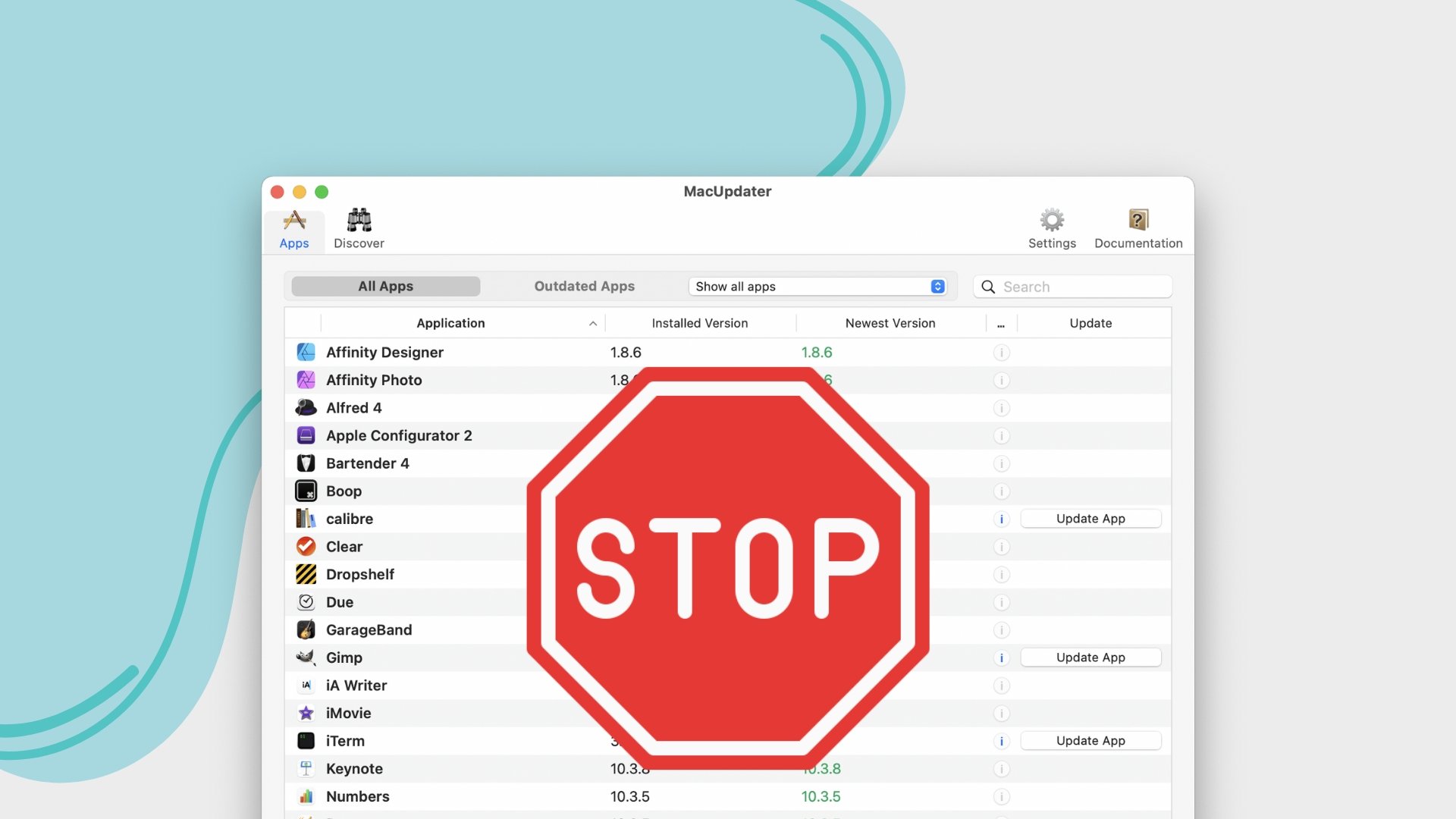Open the Apps toolbar tab
Screen dimensions: 1456x819
[x=294, y=230]
